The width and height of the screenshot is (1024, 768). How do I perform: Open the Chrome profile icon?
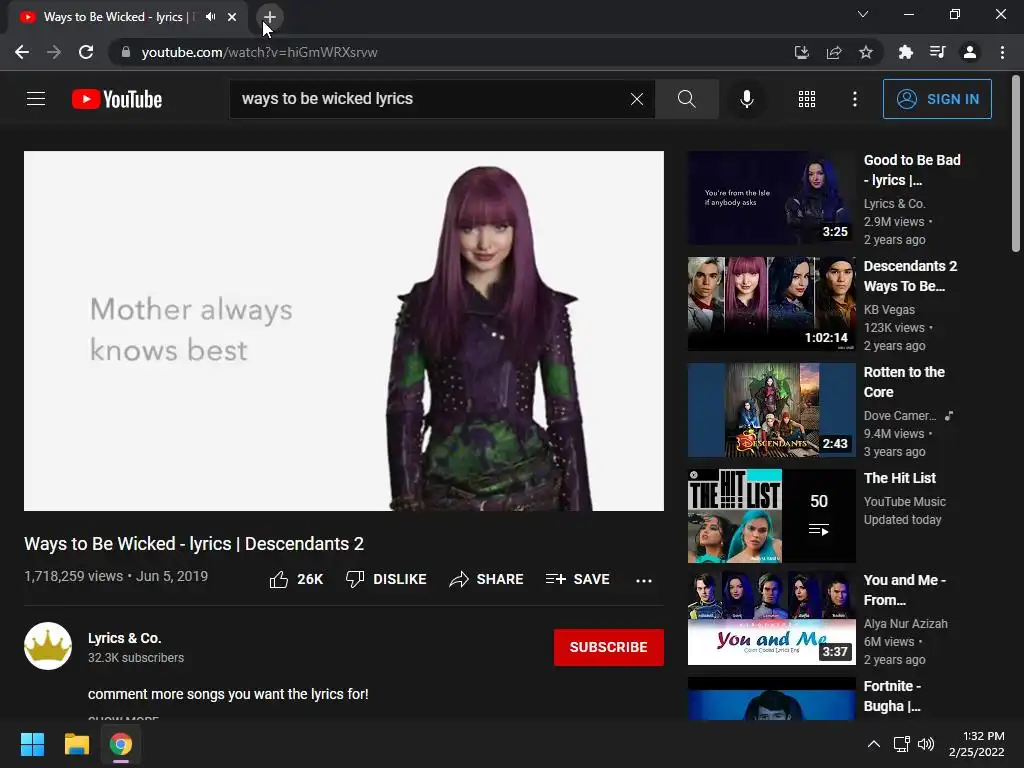970,52
